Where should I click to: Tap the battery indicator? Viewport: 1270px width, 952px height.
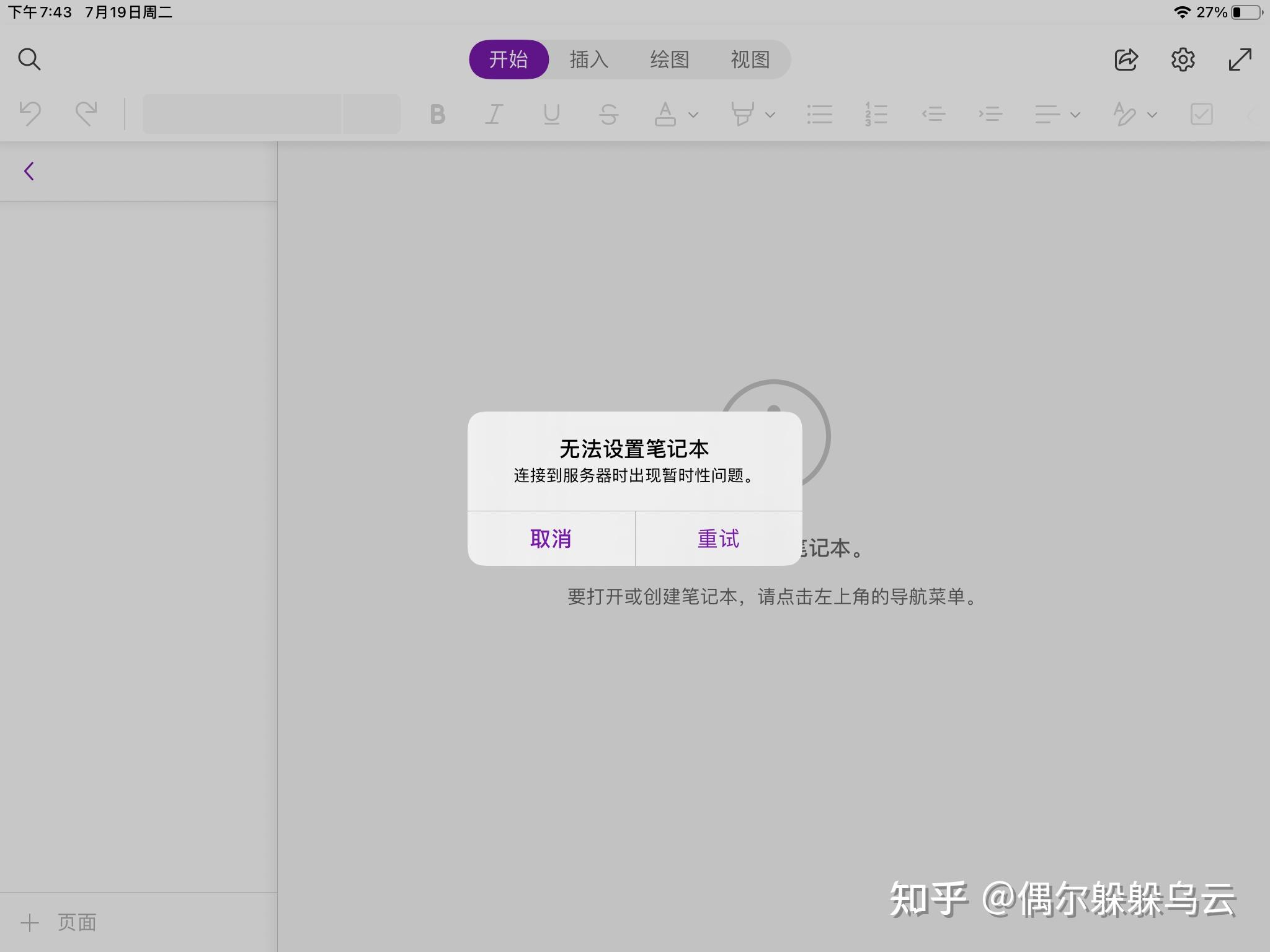tap(1247, 12)
